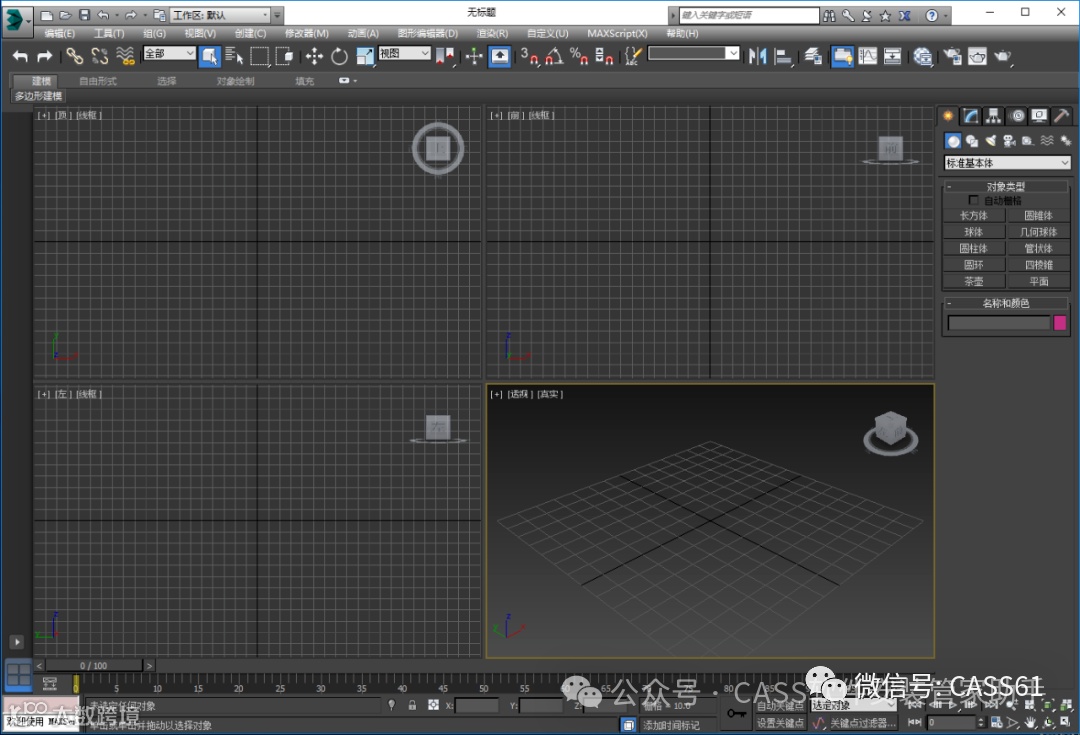Image resolution: width=1080 pixels, height=735 pixels.
Task: Open the Modify panel tab icon
Action: click(970, 116)
